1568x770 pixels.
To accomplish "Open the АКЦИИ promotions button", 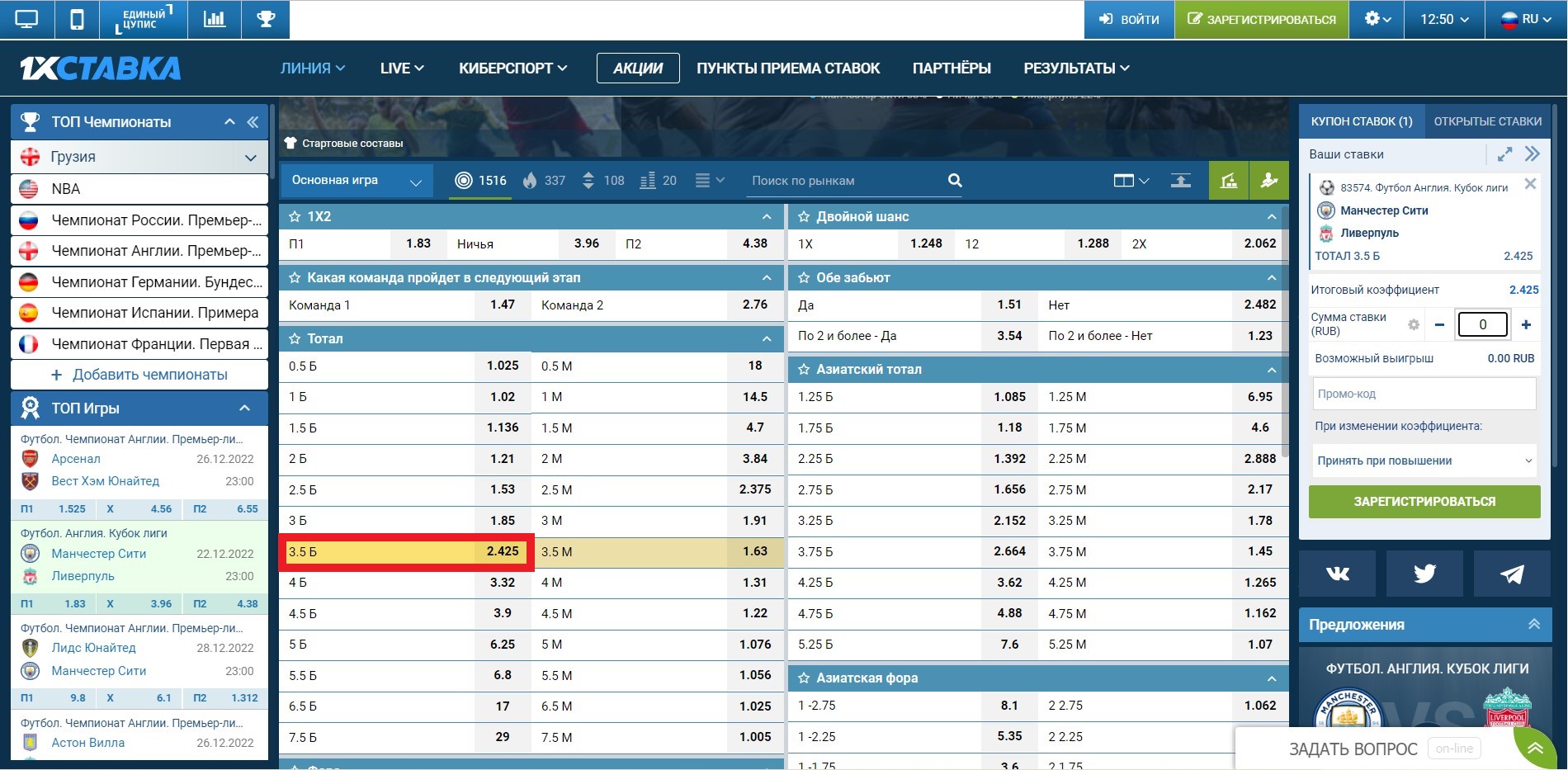I will click(638, 68).
